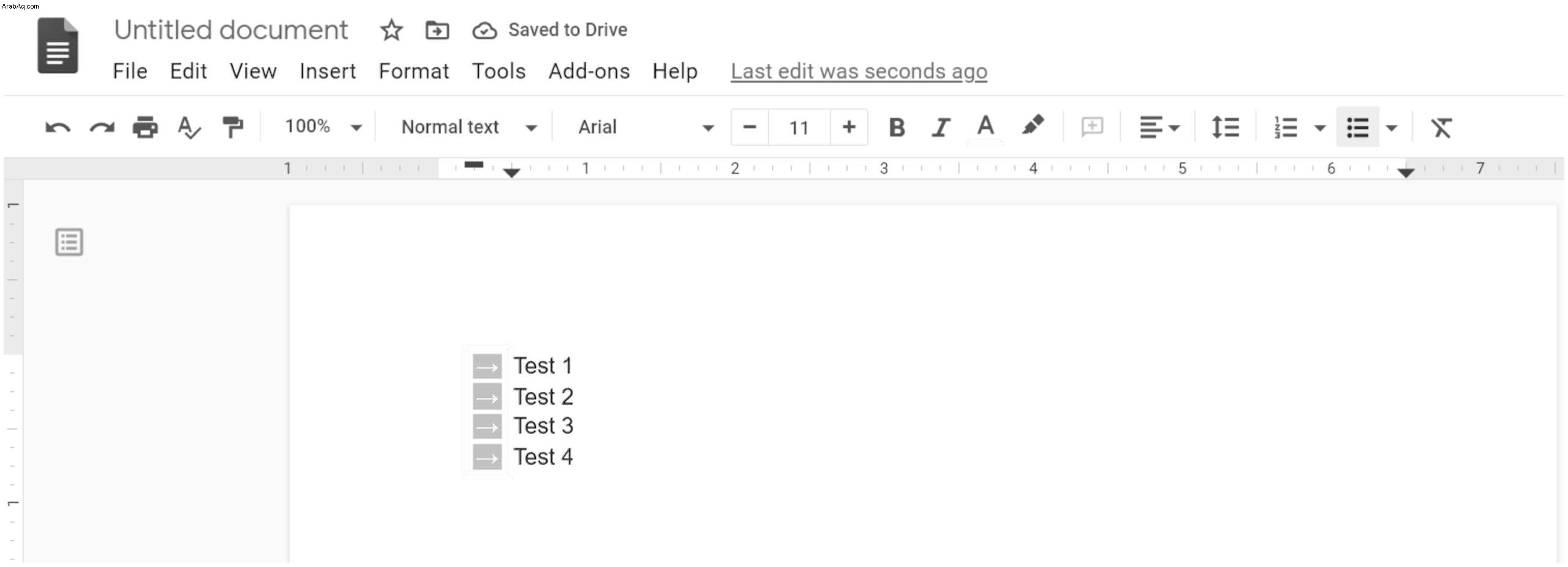
Task: Click the Redo arrow icon
Action: coord(102,127)
